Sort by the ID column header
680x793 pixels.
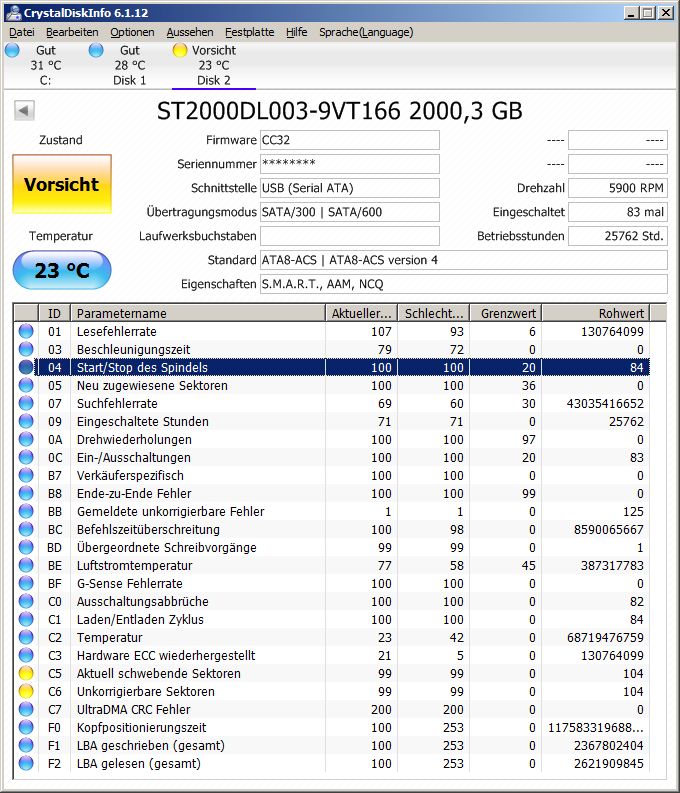click(x=54, y=313)
